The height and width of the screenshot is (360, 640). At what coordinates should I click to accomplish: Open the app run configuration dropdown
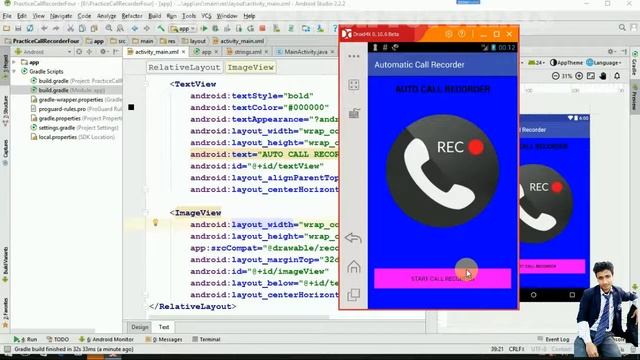[x=183, y=29]
